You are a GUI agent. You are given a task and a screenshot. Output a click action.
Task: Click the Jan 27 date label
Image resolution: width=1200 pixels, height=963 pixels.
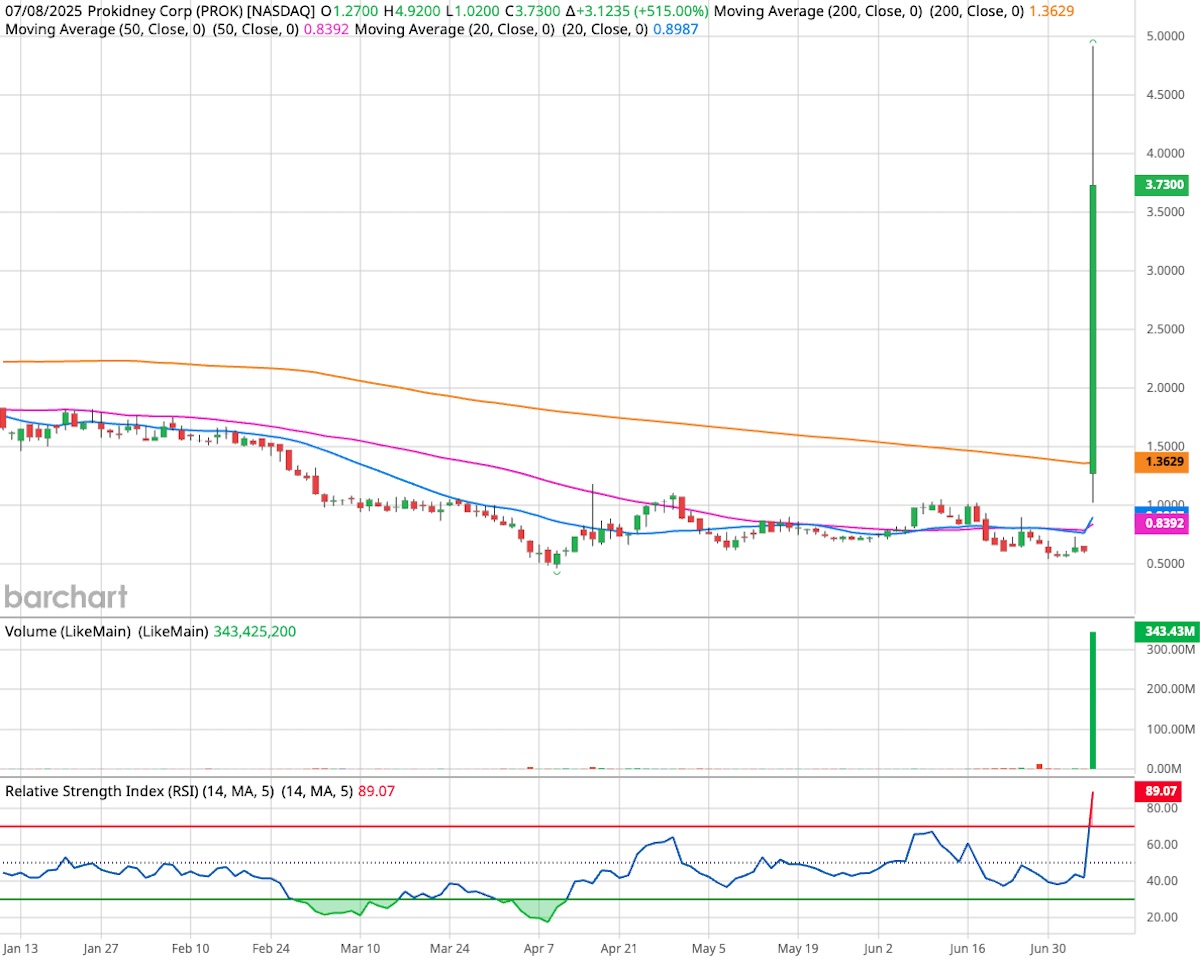pyautogui.click(x=101, y=947)
